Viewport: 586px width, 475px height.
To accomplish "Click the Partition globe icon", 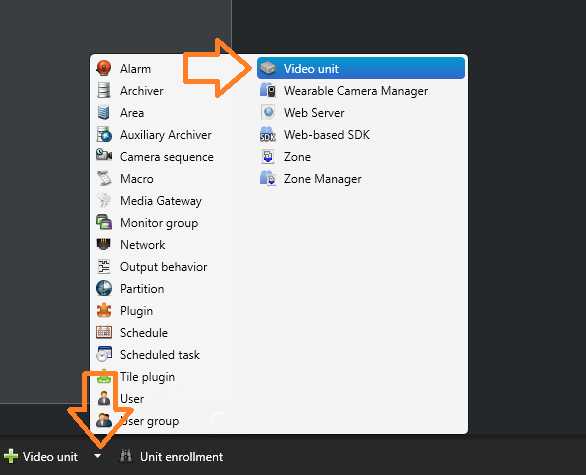I will 104,288.
